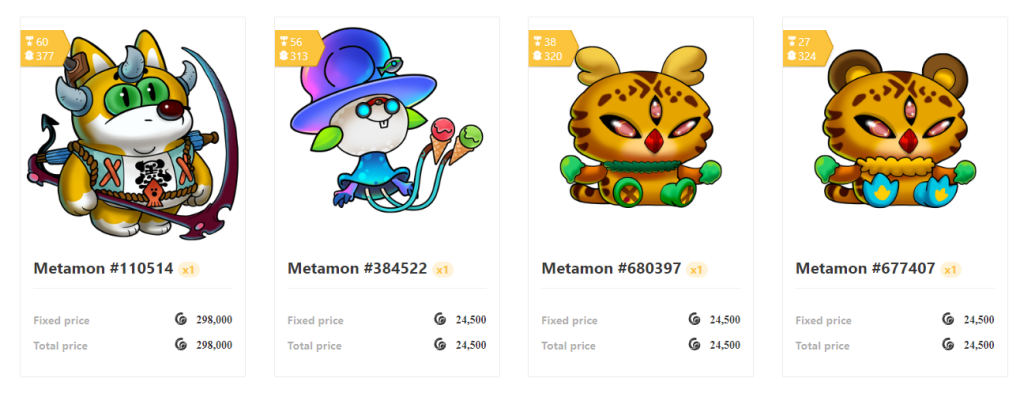1024x397 pixels.
Task: Open the Metamon #677407 title link
Action: [x=865, y=268]
